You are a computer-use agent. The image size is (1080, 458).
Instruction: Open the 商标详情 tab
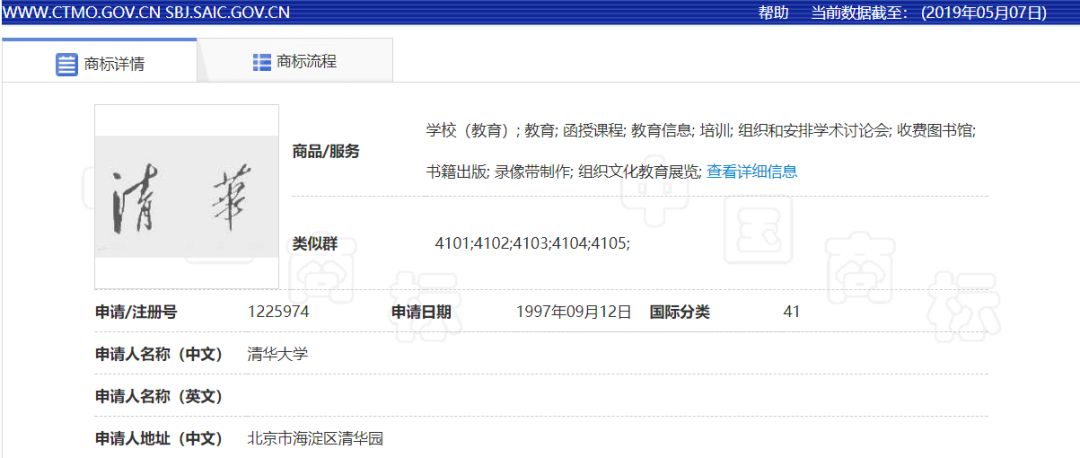pyautogui.click(x=99, y=63)
